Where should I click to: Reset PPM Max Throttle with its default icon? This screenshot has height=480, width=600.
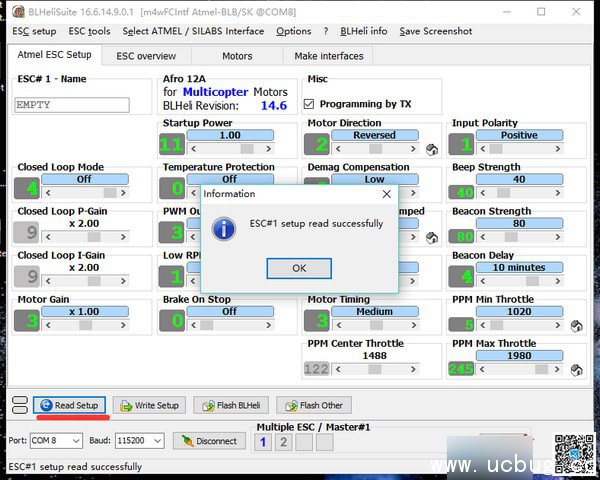pos(576,370)
